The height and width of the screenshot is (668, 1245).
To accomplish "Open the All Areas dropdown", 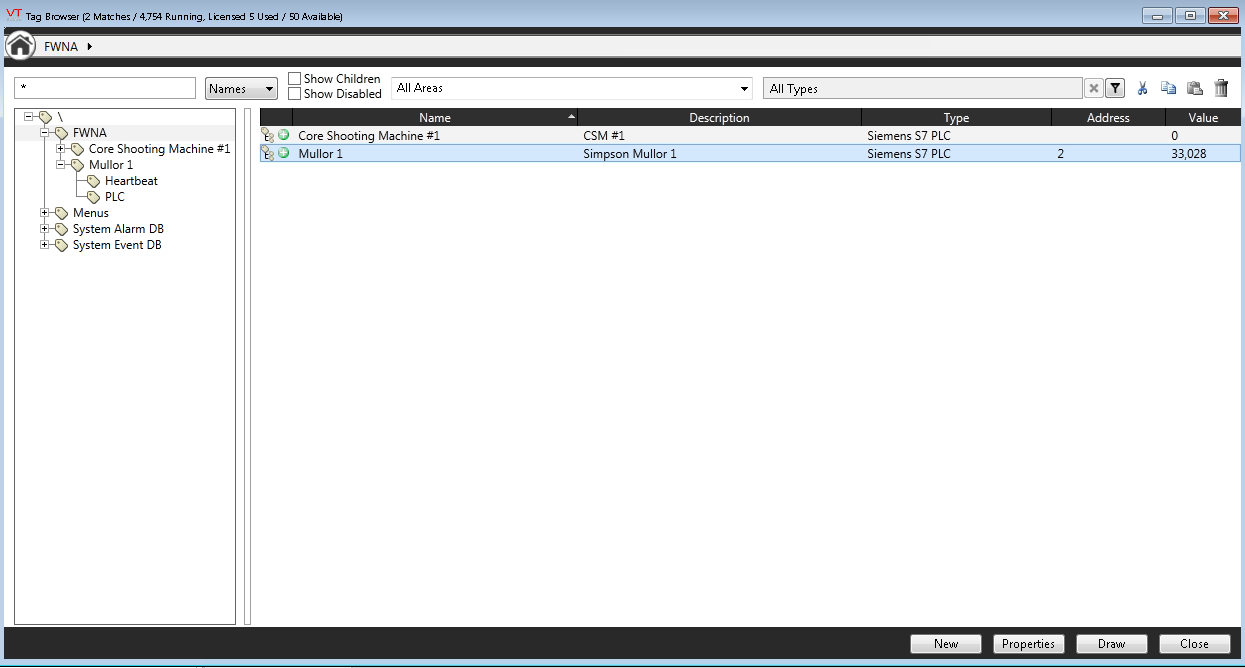I will point(571,88).
